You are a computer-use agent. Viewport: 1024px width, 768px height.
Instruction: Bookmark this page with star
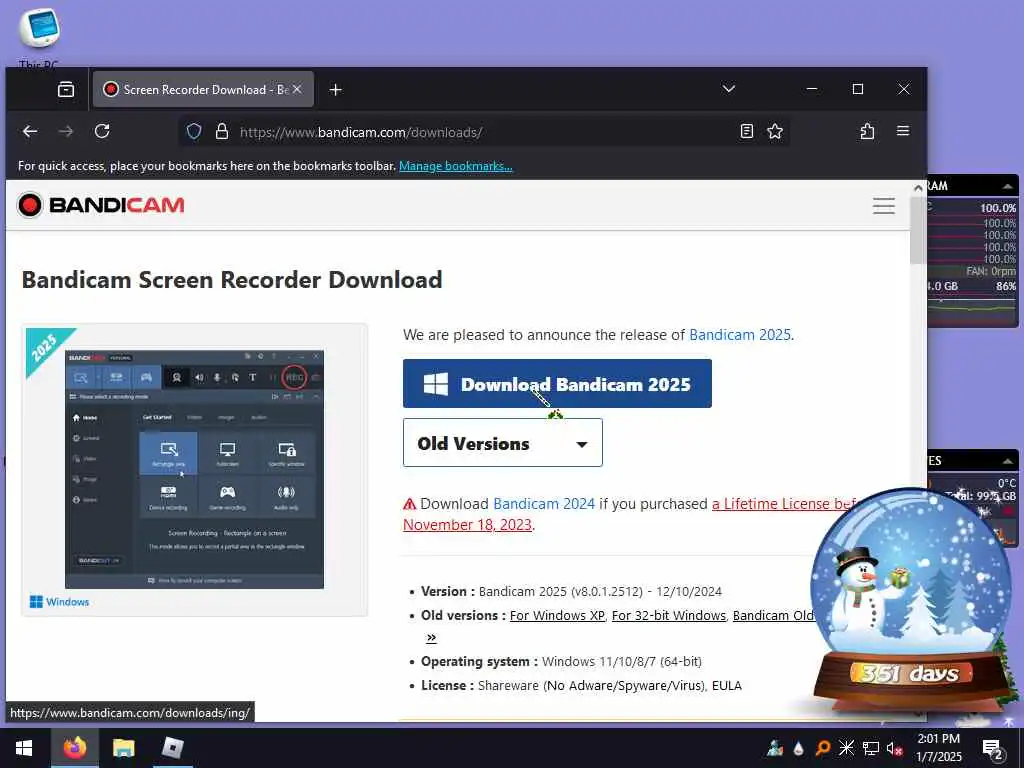coord(775,131)
